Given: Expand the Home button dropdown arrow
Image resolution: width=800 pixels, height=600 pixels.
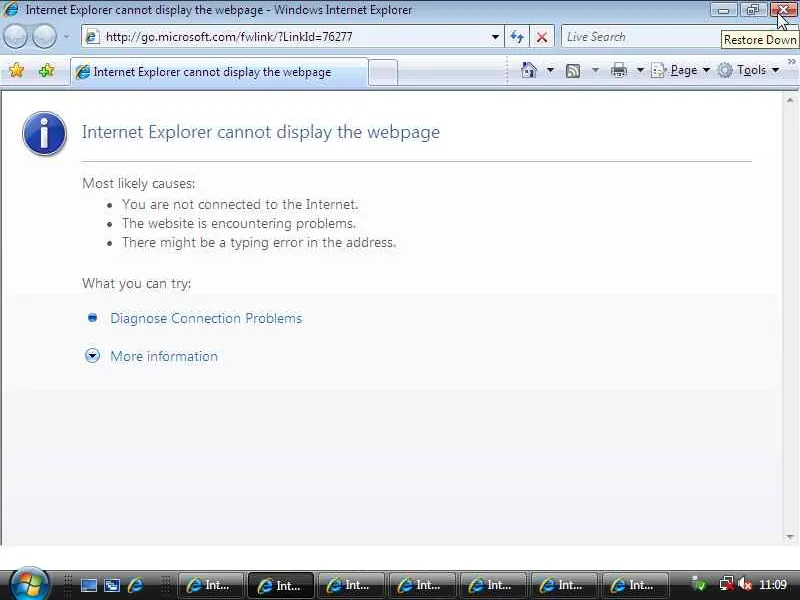Looking at the screenshot, I should pyautogui.click(x=550, y=70).
